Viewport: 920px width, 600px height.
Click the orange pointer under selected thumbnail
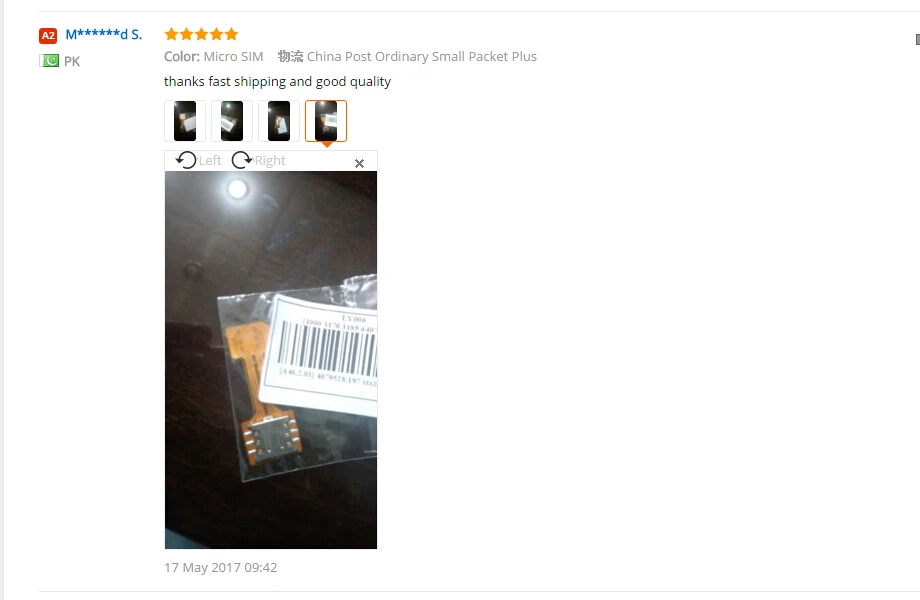coord(327,144)
